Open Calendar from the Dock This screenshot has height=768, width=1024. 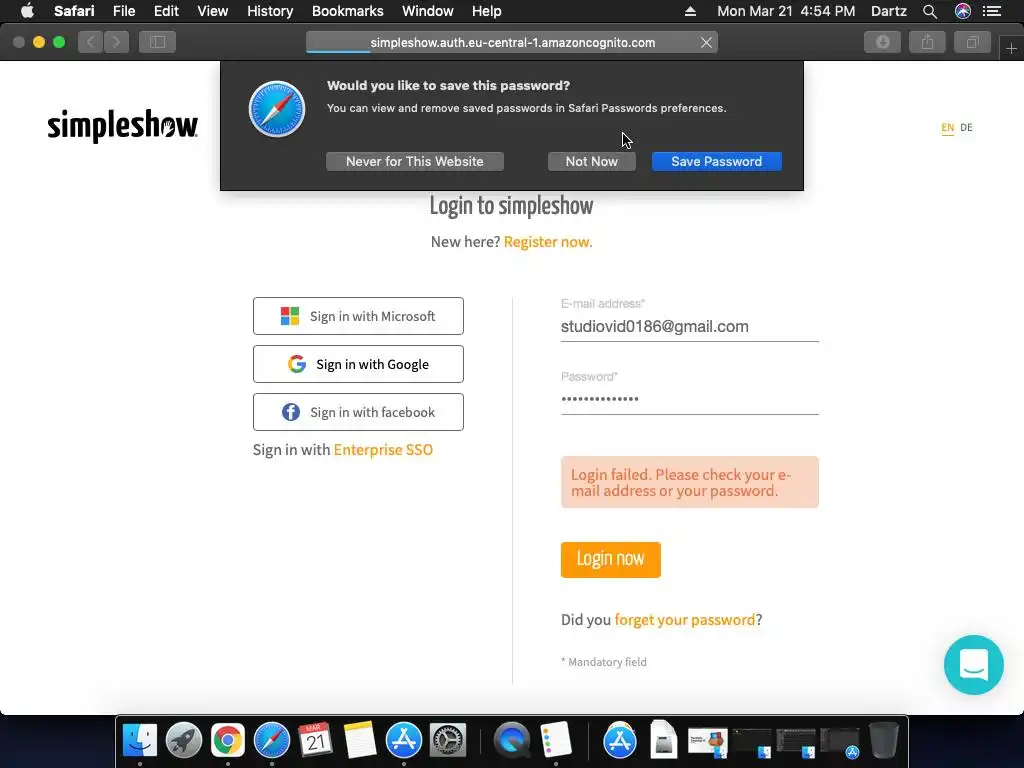pyautogui.click(x=315, y=741)
